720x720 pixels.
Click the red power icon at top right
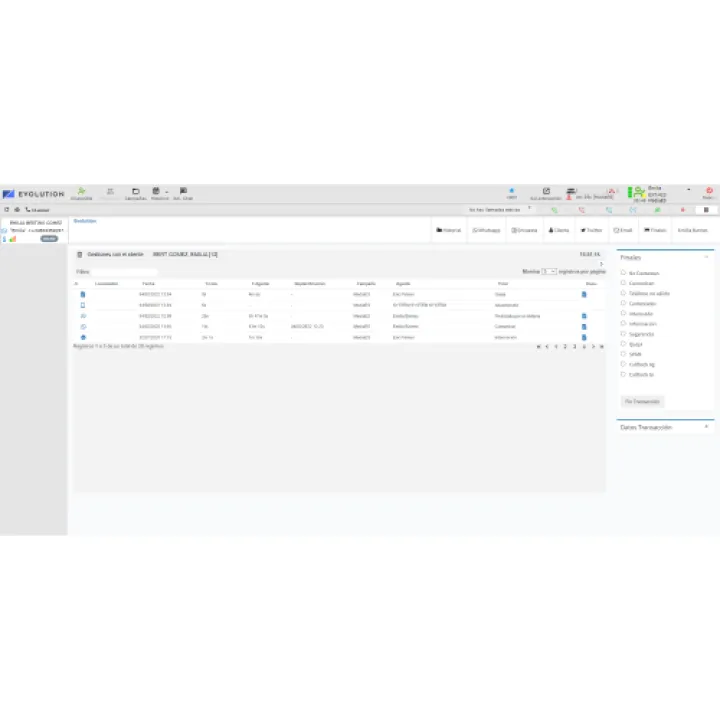708,190
